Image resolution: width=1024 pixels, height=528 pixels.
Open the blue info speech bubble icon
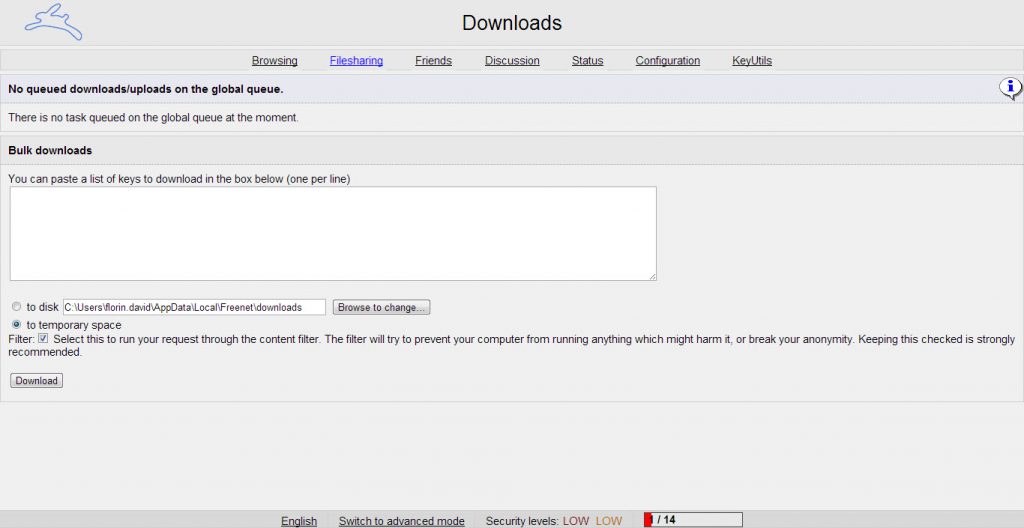(1010, 88)
